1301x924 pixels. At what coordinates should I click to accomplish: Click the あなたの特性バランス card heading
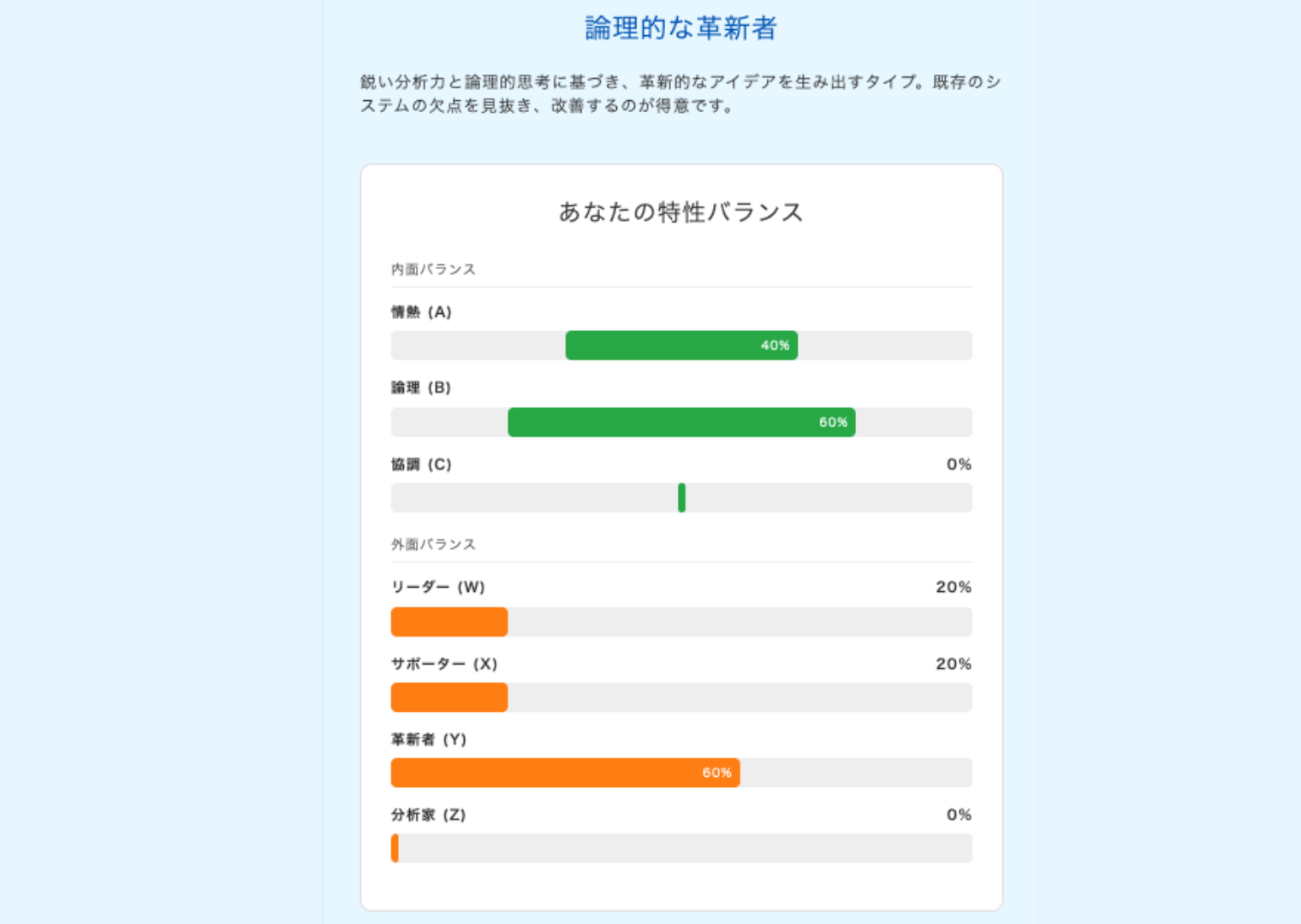point(680,212)
